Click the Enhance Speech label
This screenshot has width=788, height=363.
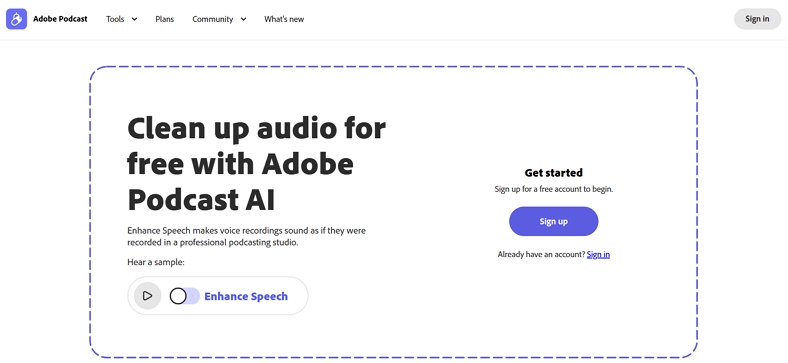click(246, 296)
